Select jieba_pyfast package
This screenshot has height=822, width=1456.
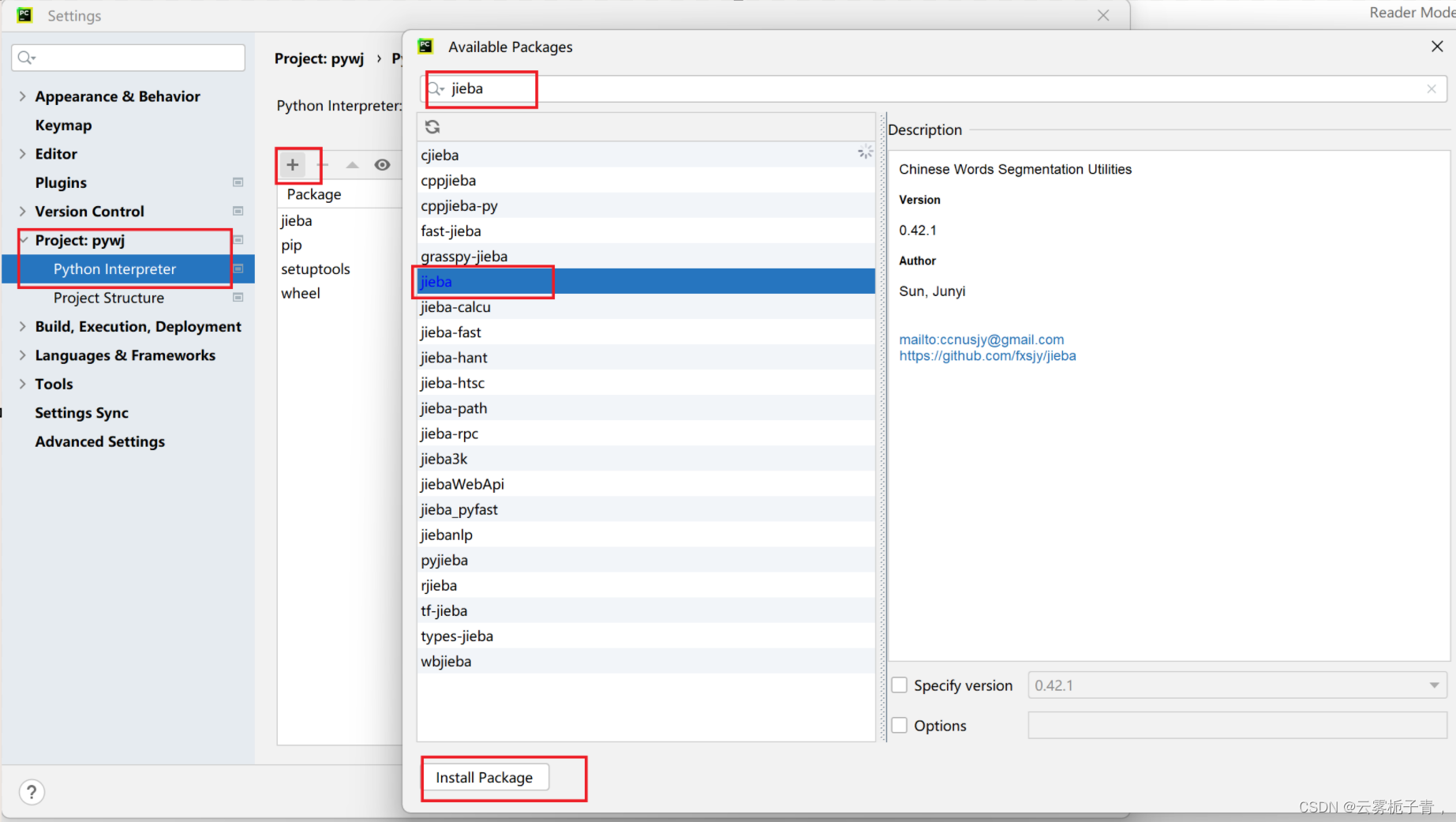(646, 509)
